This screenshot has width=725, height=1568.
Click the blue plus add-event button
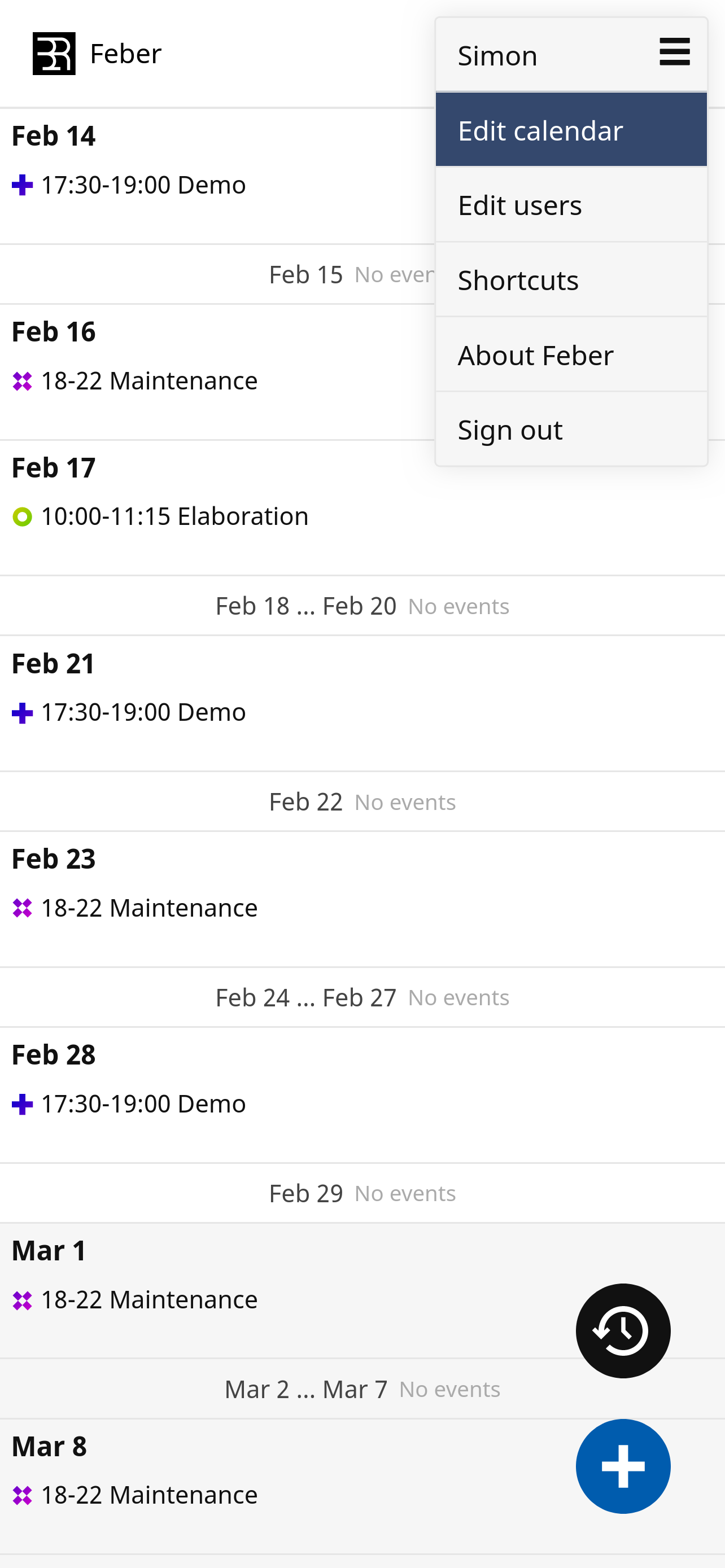(623, 1466)
